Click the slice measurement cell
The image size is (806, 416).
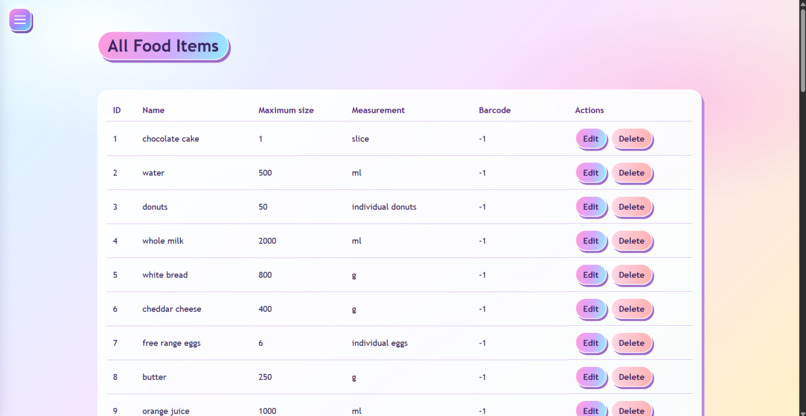click(x=360, y=139)
